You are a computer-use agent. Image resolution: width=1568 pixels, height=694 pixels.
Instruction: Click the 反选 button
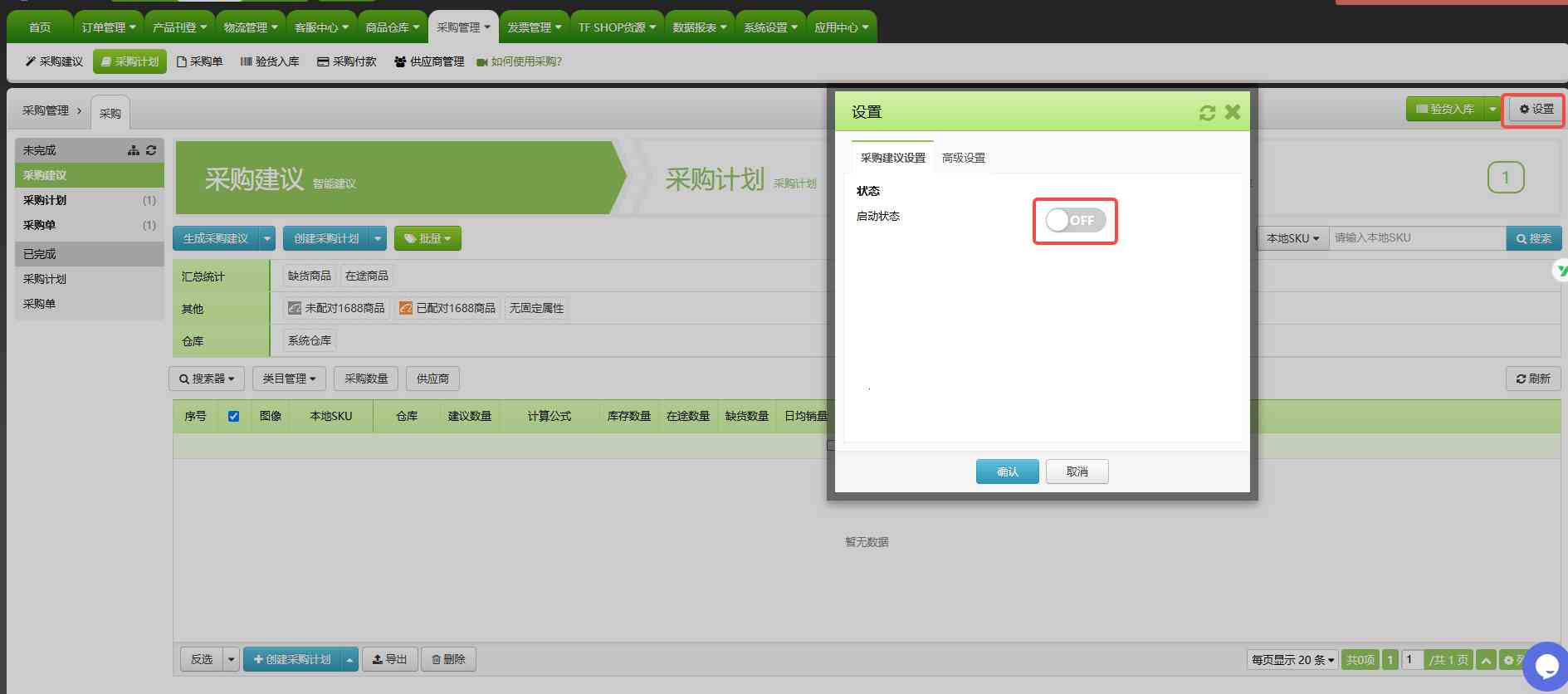[202, 659]
